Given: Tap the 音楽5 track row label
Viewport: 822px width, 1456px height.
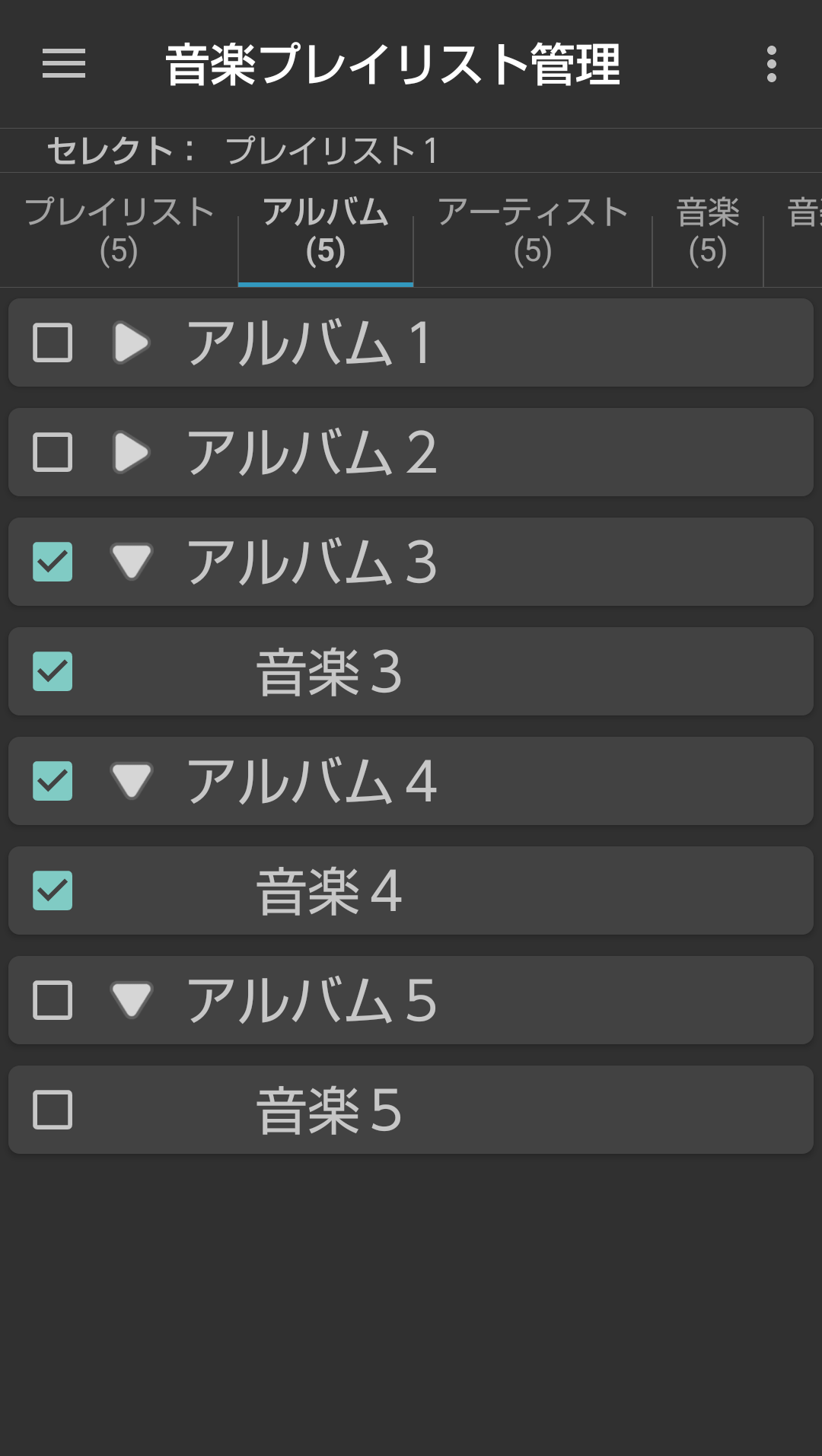Looking at the screenshot, I should [329, 1110].
